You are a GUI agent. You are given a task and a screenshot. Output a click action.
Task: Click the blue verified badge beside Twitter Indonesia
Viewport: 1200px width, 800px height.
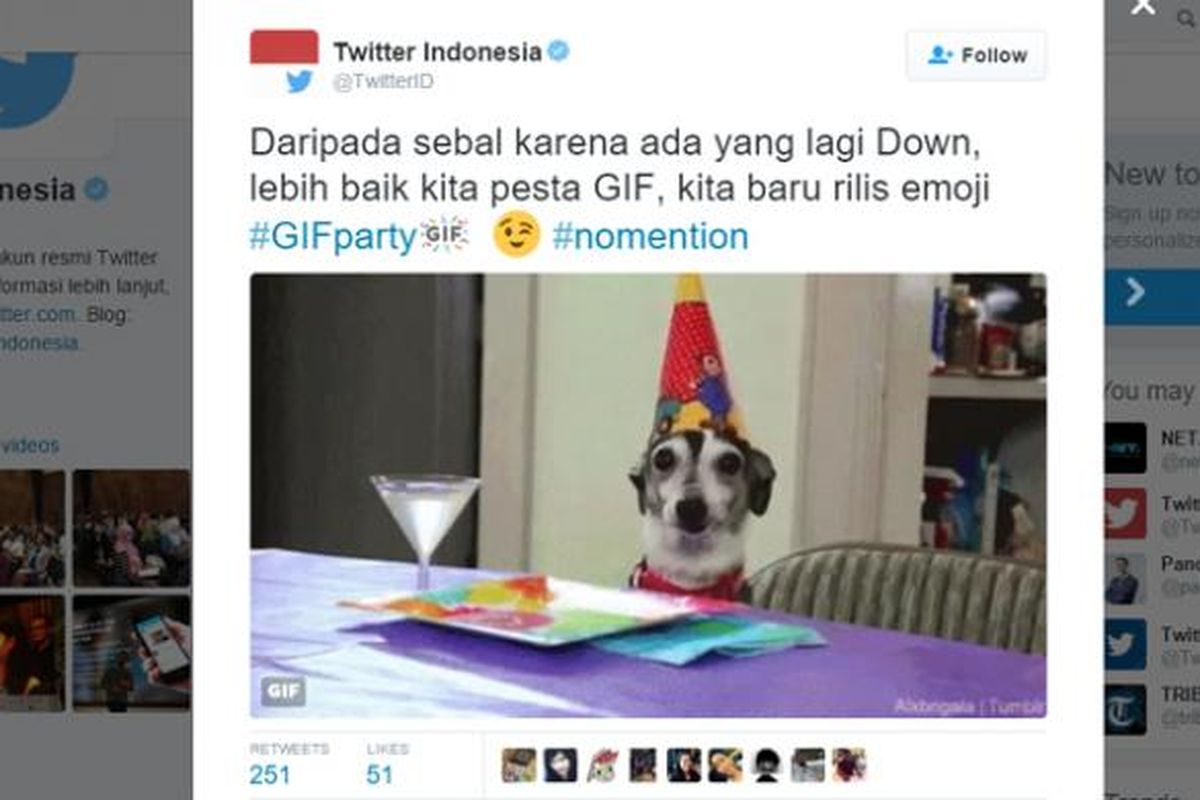coord(558,51)
